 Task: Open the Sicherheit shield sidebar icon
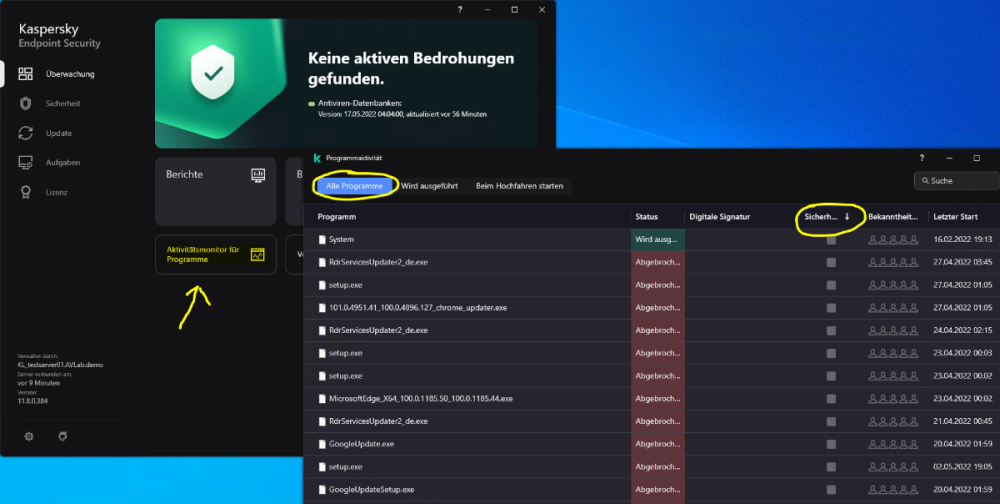point(26,103)
